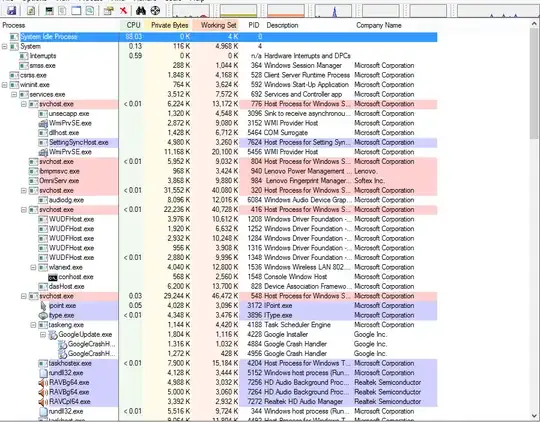Click the crosshair Find Window's Process icon
This screenshot has height=422, width=540.
[x=155, y=11]
